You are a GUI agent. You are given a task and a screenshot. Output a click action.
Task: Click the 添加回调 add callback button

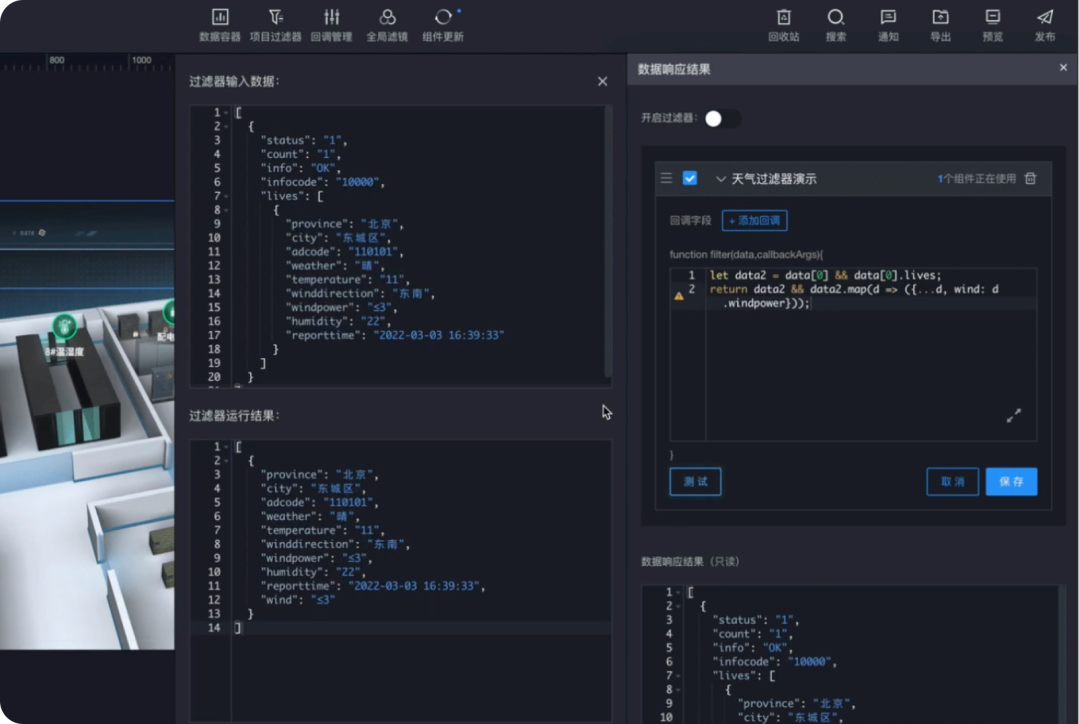754,220
